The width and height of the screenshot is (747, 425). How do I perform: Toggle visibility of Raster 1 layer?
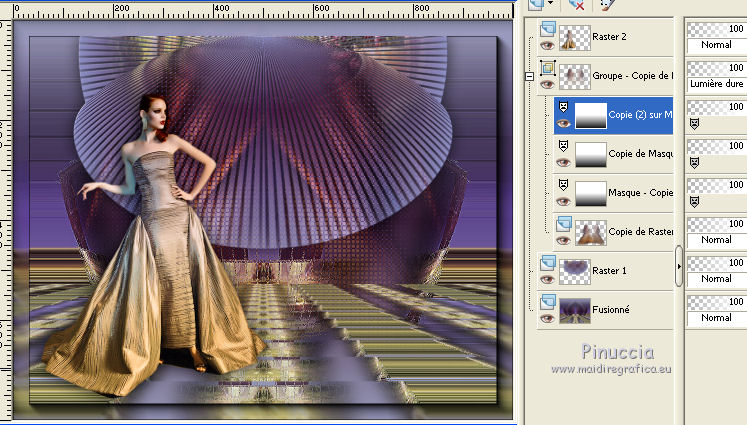coord(547,278)
